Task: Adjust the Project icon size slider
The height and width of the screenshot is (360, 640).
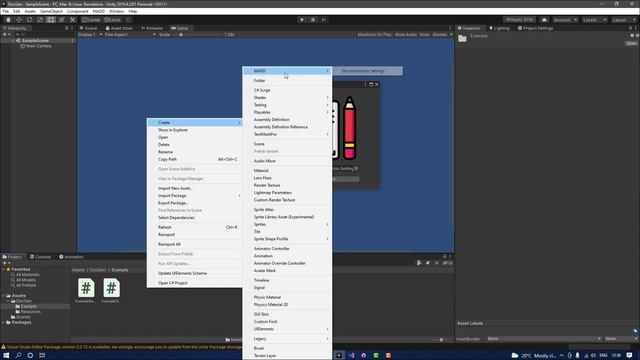Action: pos(440,340)
